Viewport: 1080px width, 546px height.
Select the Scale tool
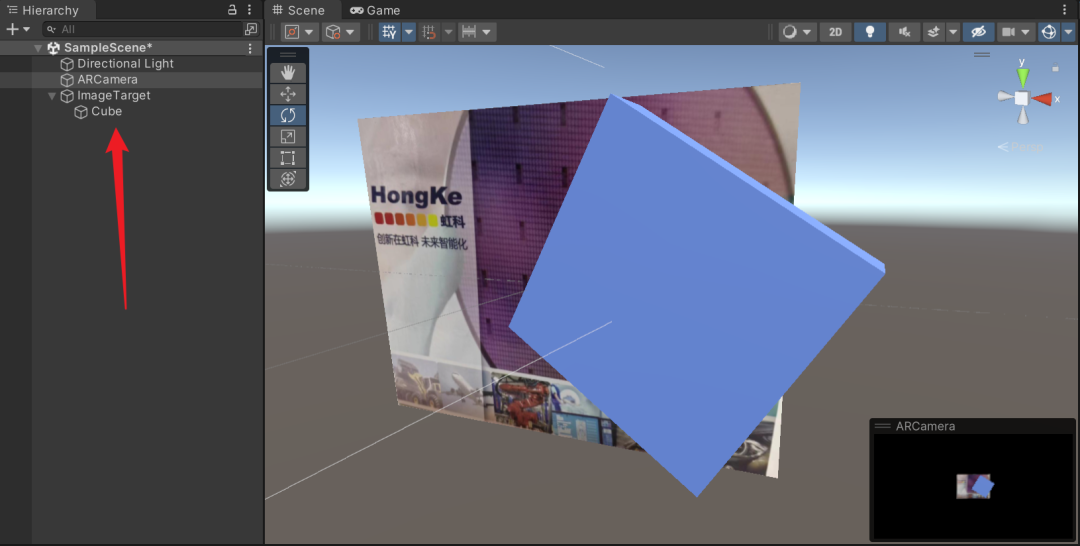pyautogui.click(x=288, y=136)
